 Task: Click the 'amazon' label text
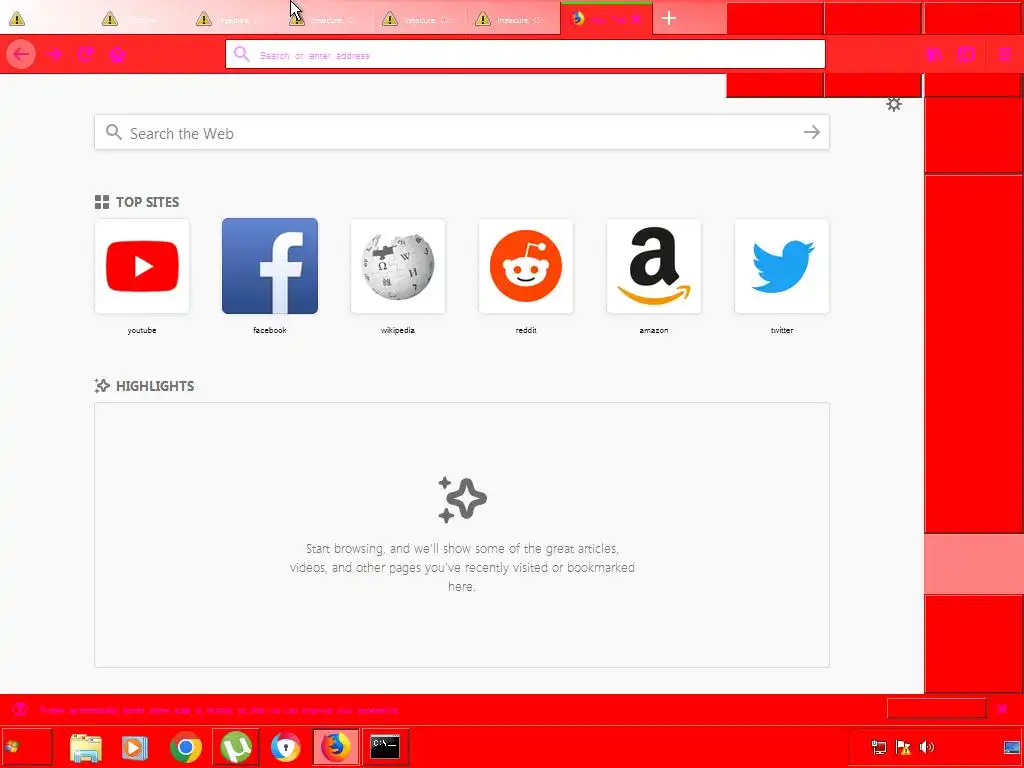(654, 330)
